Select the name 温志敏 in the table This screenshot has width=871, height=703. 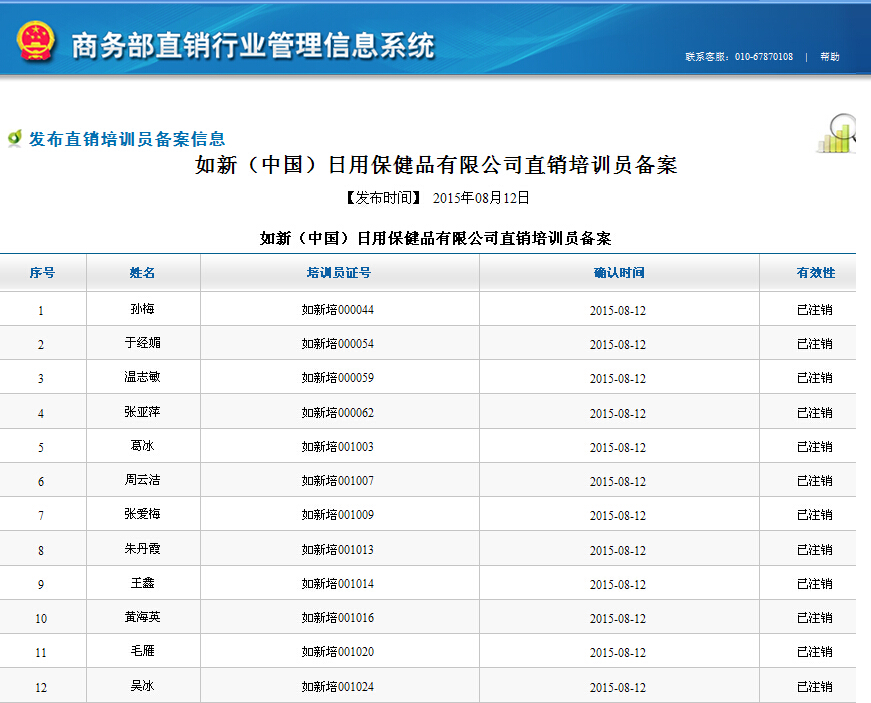coord(142,378)
